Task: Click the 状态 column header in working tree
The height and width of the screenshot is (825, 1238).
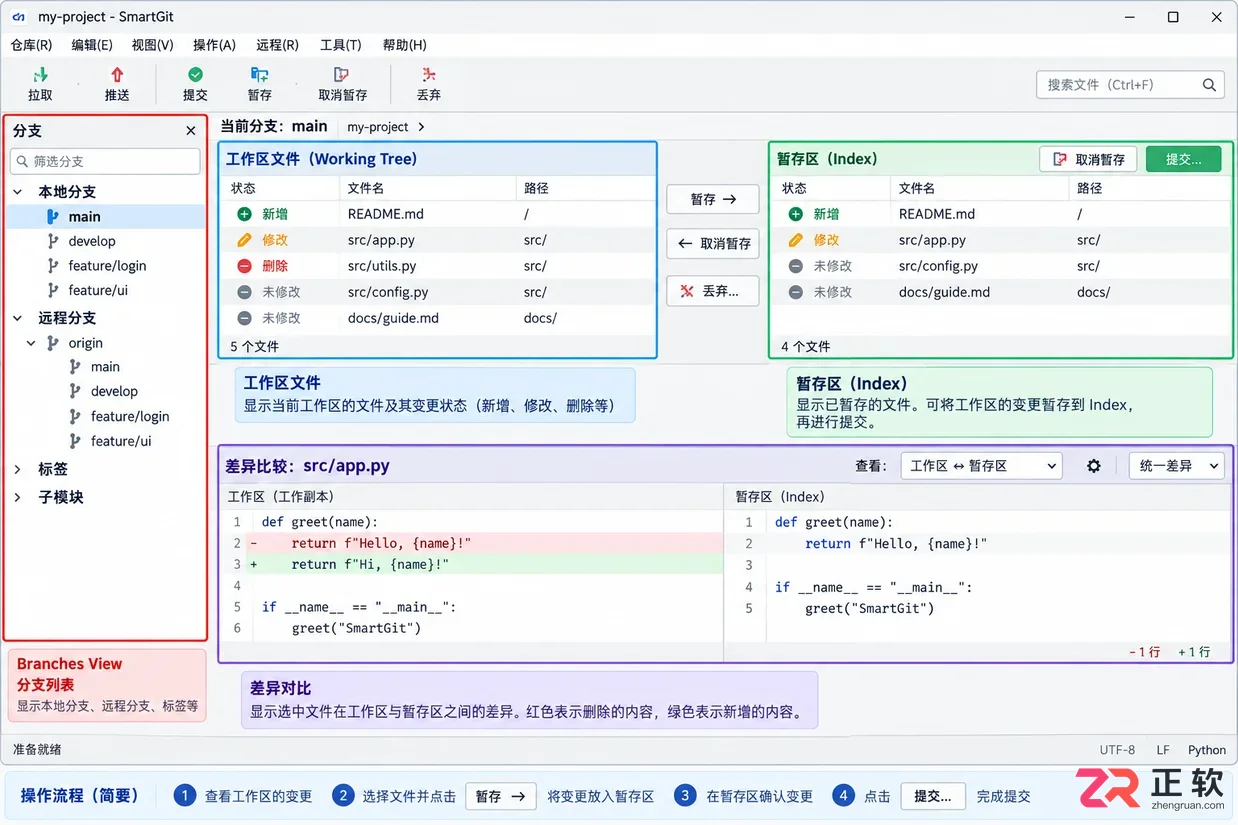Action: coord(243,188)
